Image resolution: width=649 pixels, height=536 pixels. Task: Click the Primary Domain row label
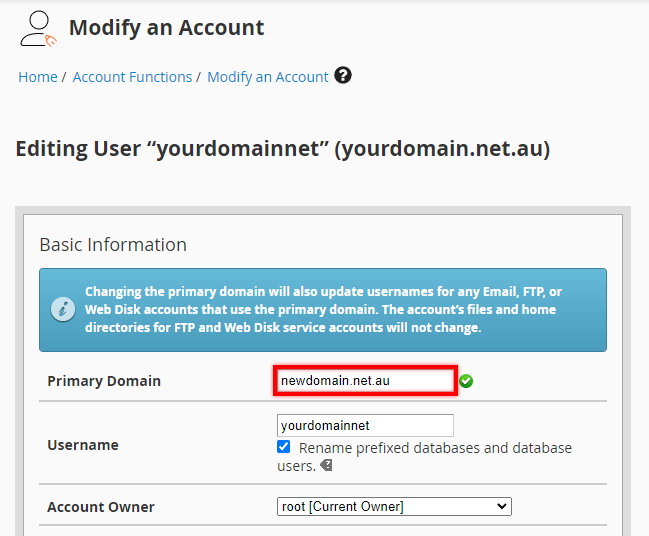(104, 381)
